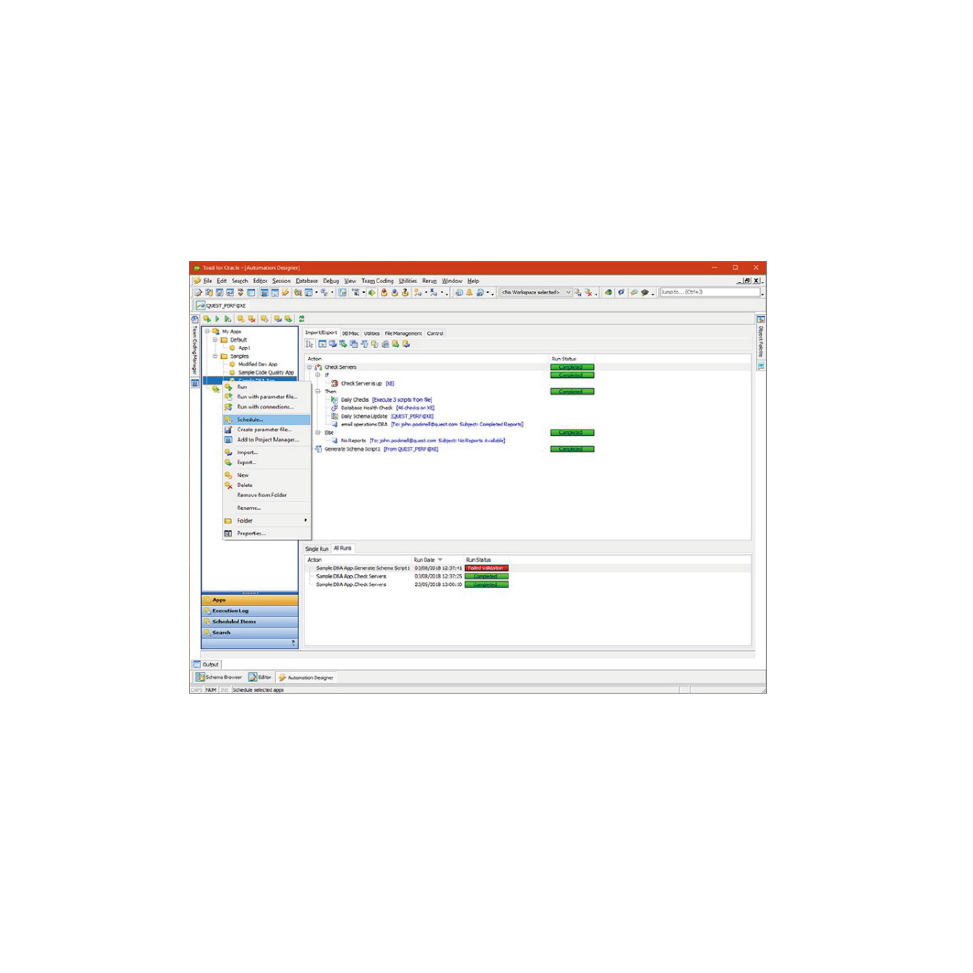Collapse the My Apps tree node
The width and height of the screenshot is (973, 973).
(207, 331)
